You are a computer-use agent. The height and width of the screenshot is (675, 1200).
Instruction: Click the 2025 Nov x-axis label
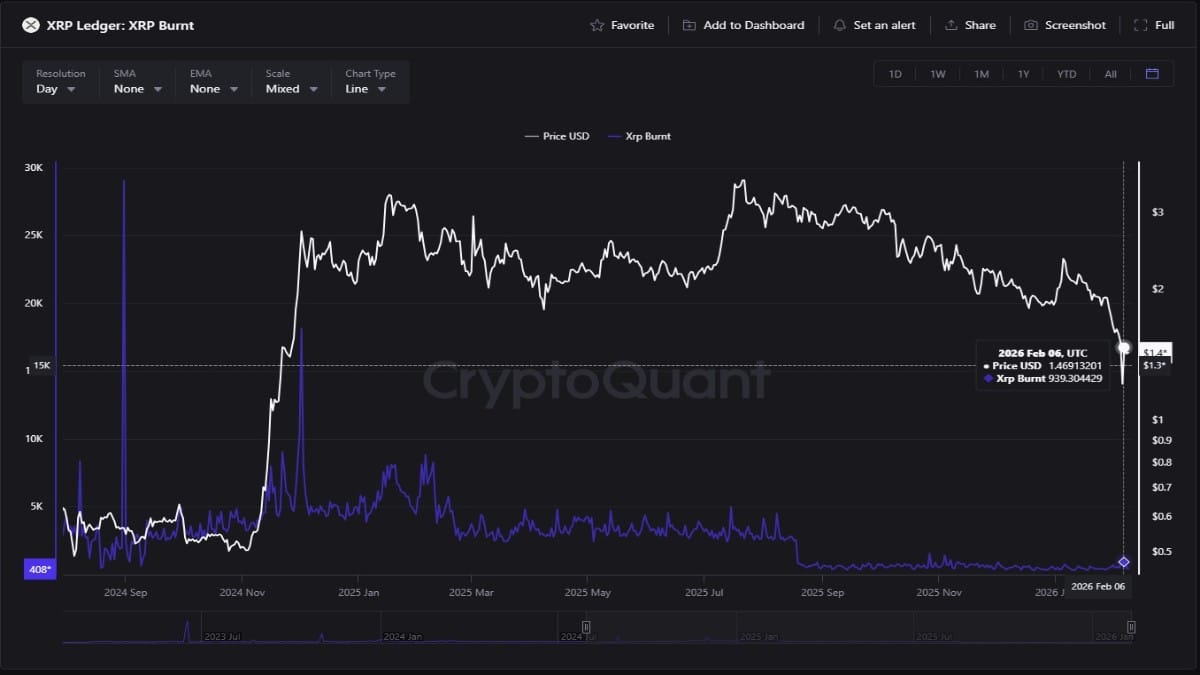pyautogui.click(x=938, y=592)
